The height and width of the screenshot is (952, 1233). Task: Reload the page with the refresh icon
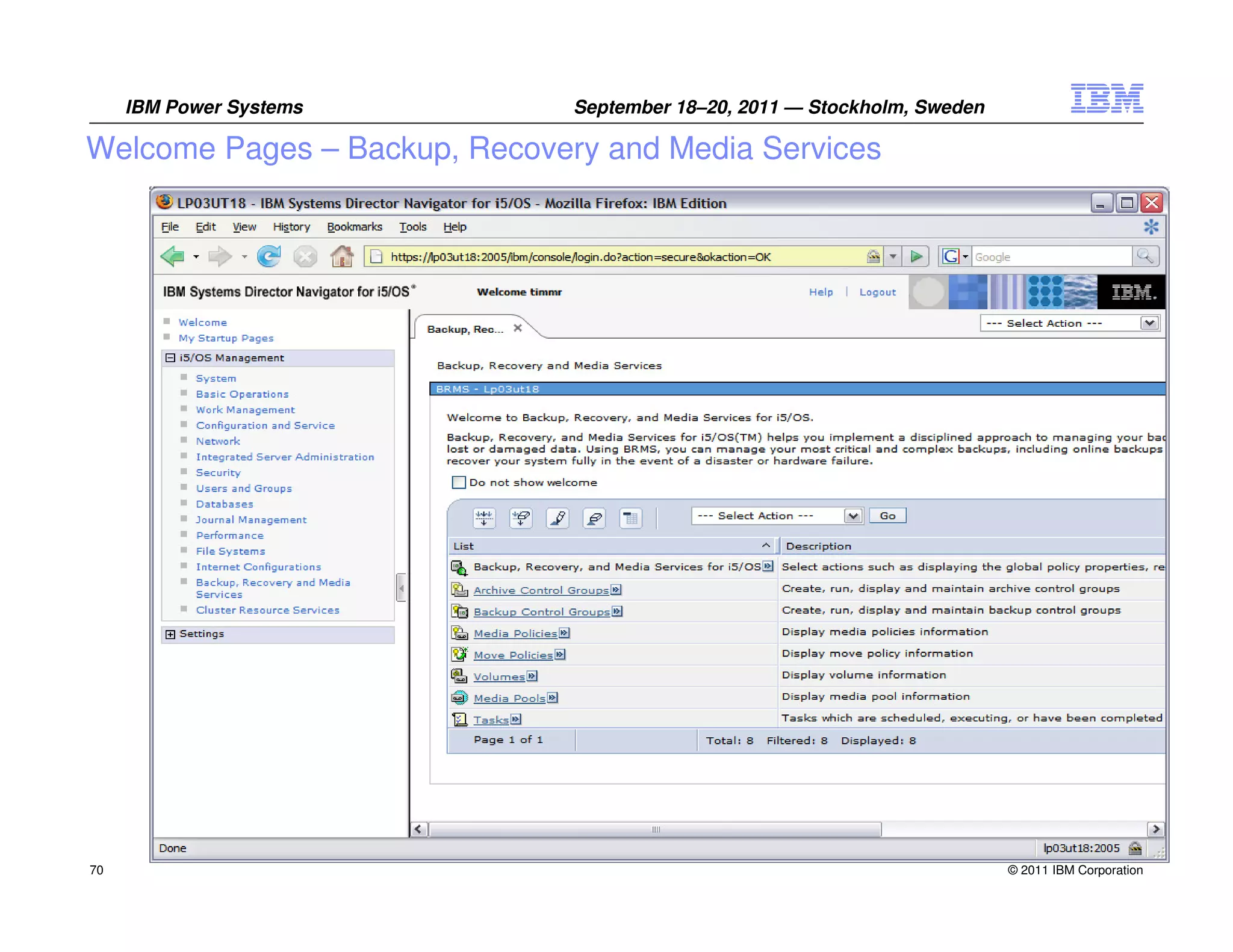pos(269,257)
